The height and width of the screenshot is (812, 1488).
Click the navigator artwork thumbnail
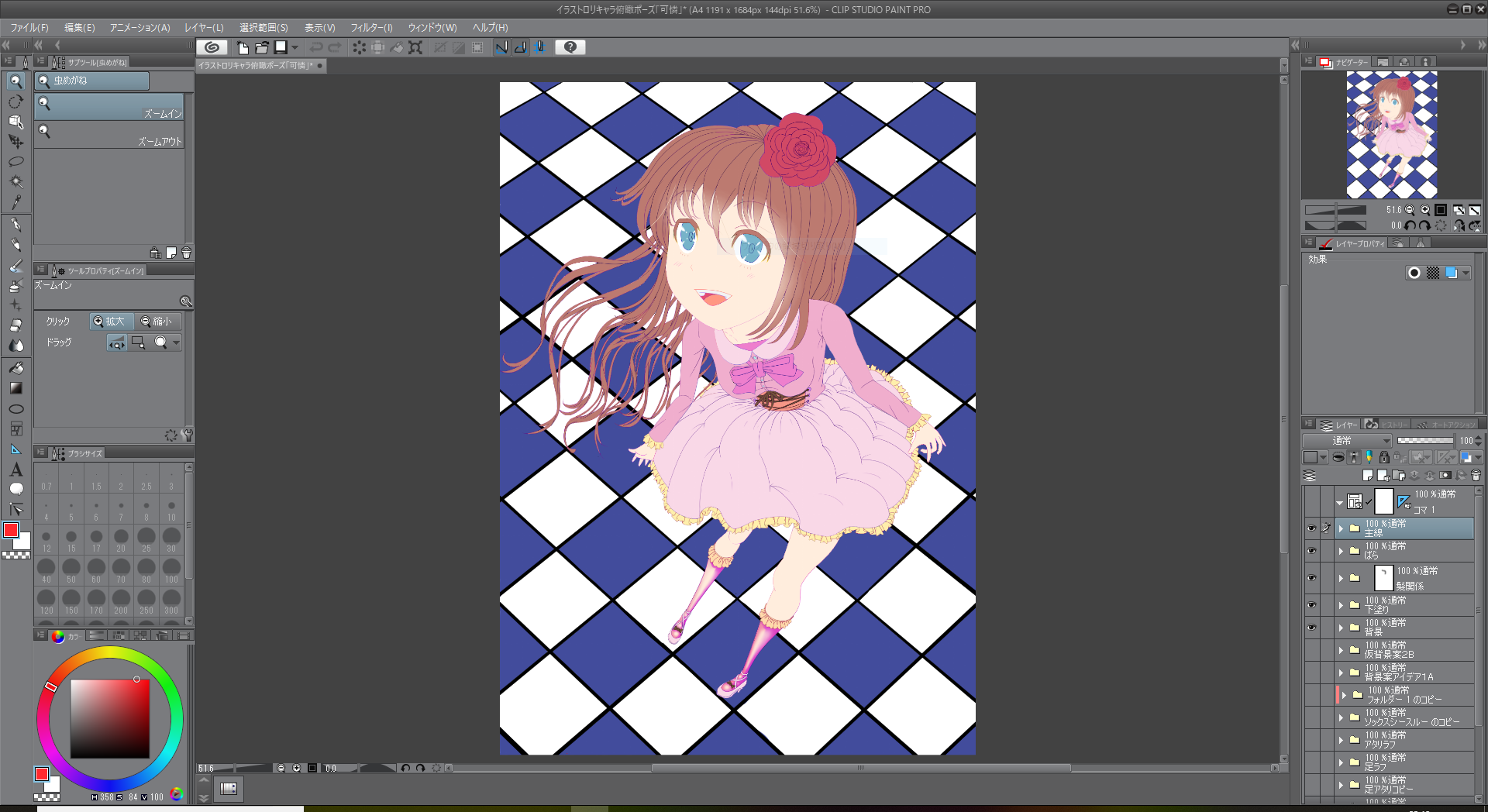(x=1391, y=135)
